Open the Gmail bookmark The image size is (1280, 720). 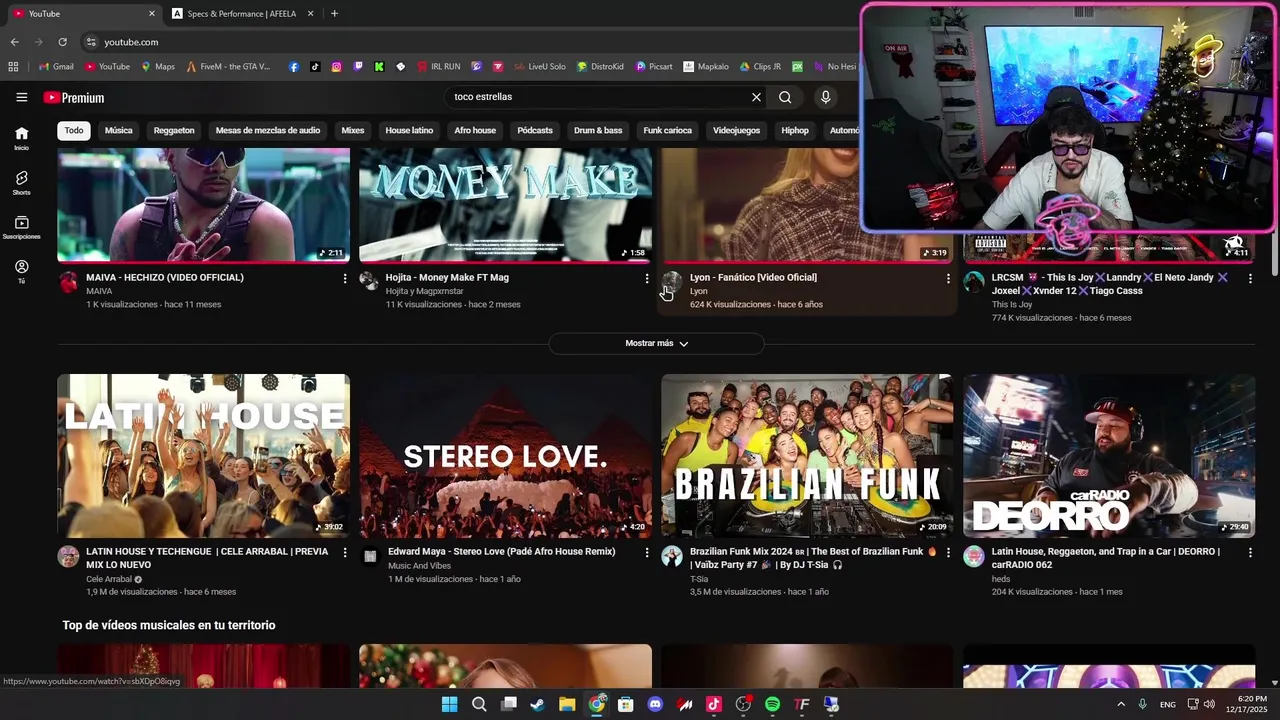click(56, 67)
